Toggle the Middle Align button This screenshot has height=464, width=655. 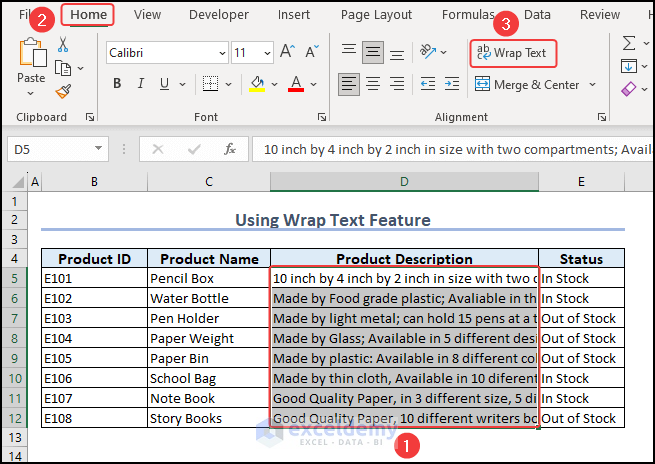click(373, 52)
